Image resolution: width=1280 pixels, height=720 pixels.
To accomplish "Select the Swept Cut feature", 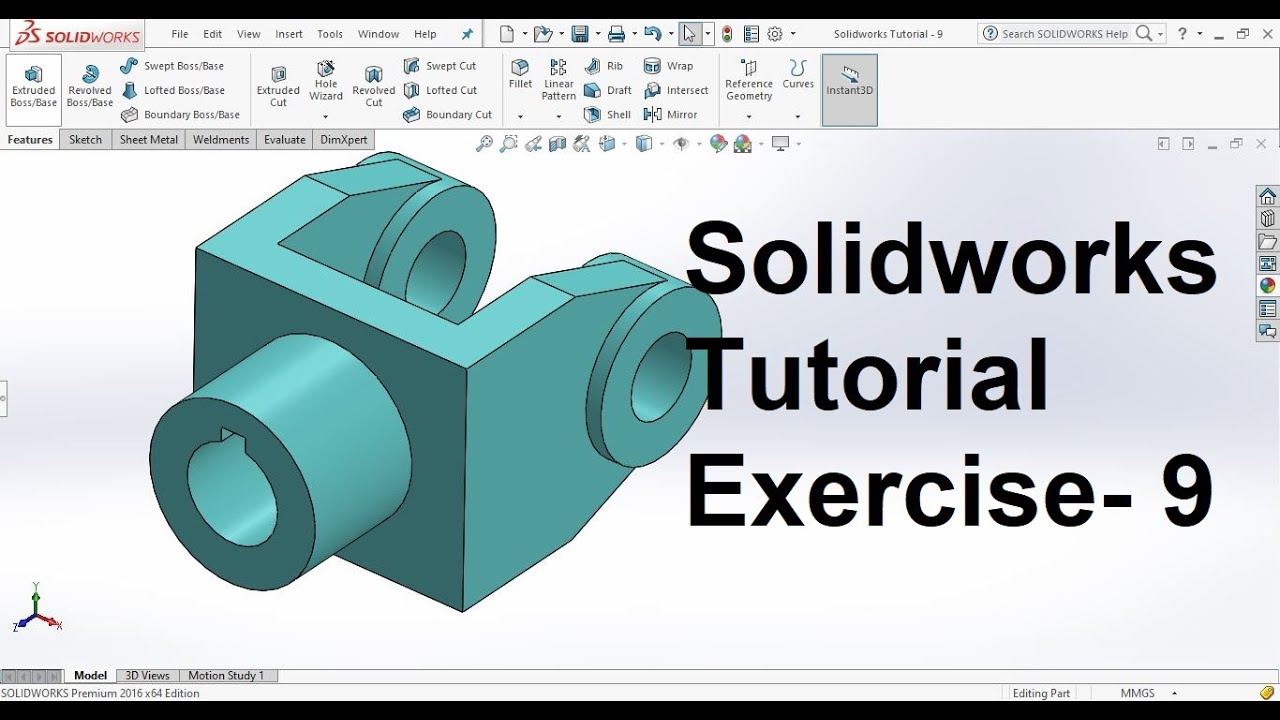I will (440, 66).
